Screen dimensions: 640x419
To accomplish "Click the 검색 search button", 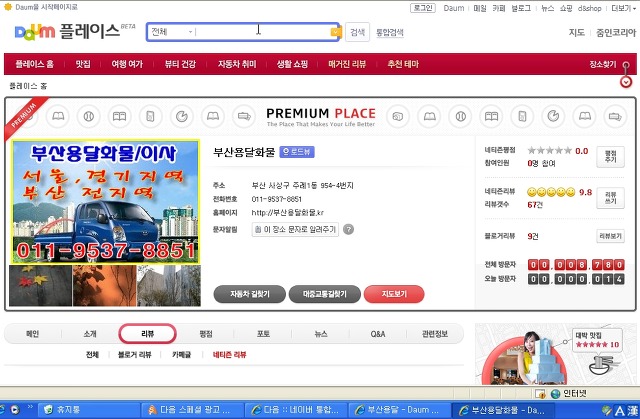I will [358, 32].
